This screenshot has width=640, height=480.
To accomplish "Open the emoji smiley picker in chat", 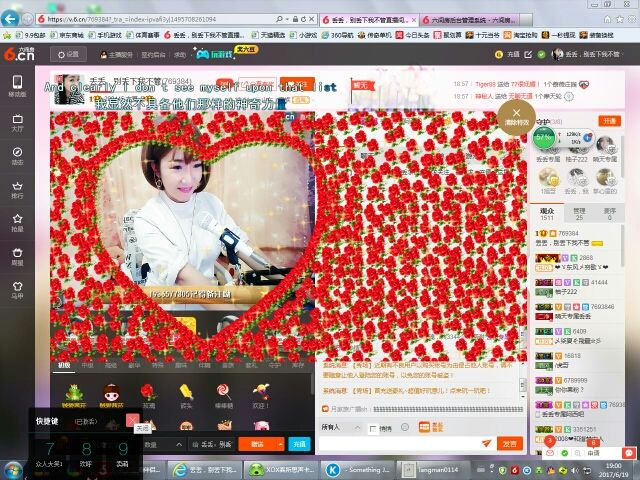I will (x=404, y=427).
